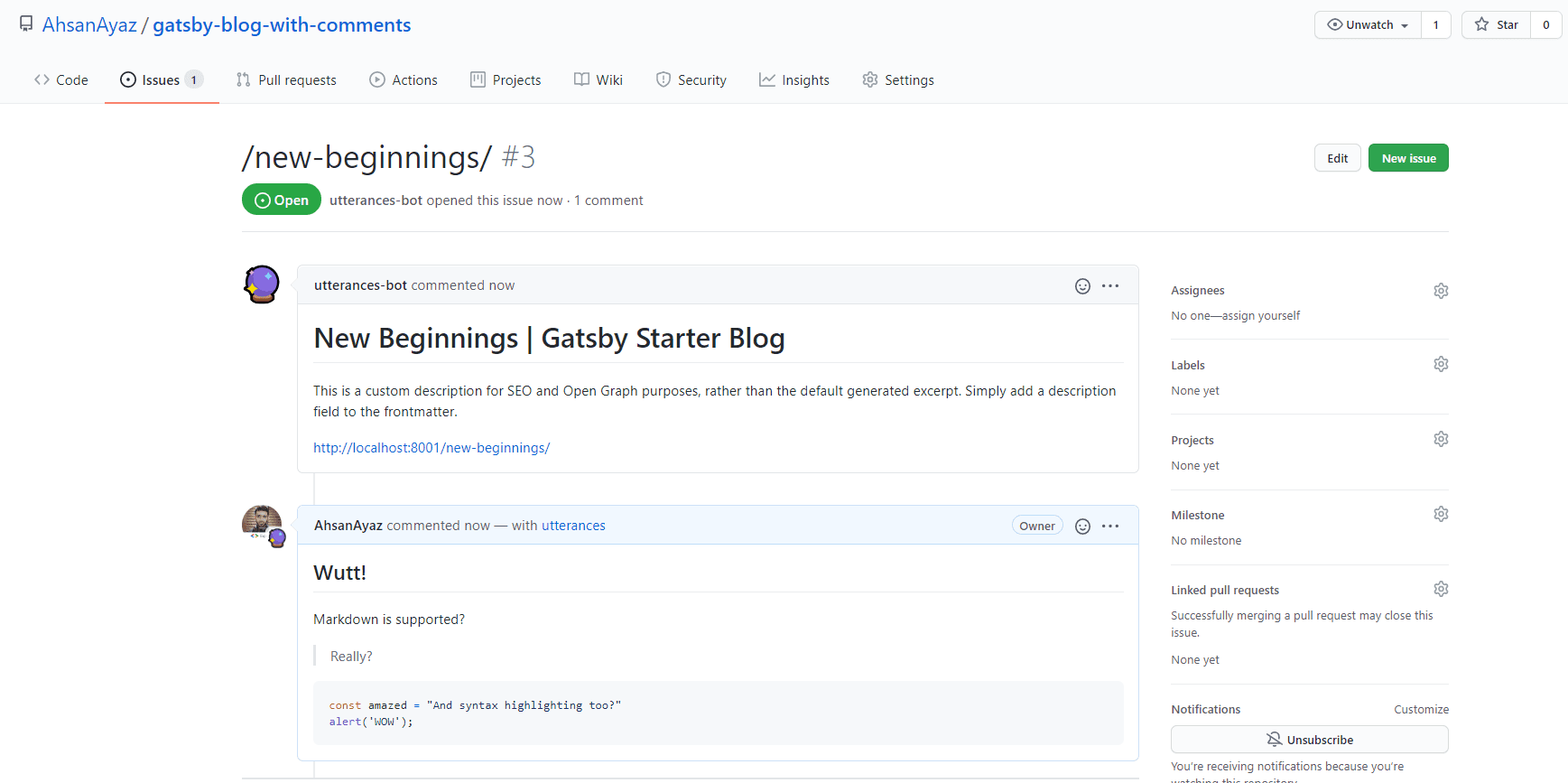Click the stargazers count of 0
Image resolution: width=1568 pixels, height=783 pixels.
click(x=1546, y=25)
